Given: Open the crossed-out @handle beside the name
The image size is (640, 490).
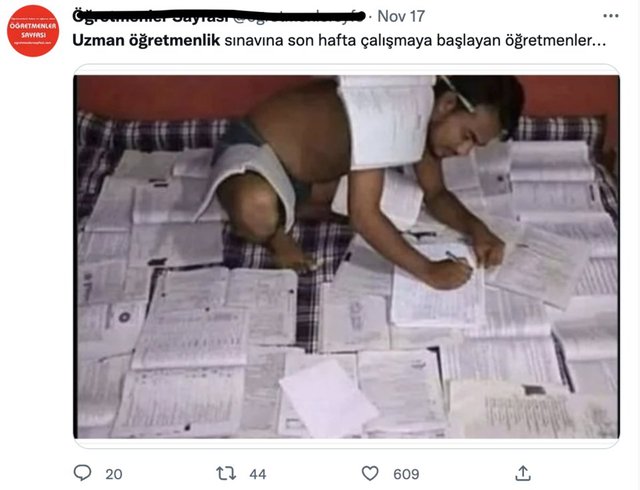Looking at the screenshot, I should tap(298, 17).
